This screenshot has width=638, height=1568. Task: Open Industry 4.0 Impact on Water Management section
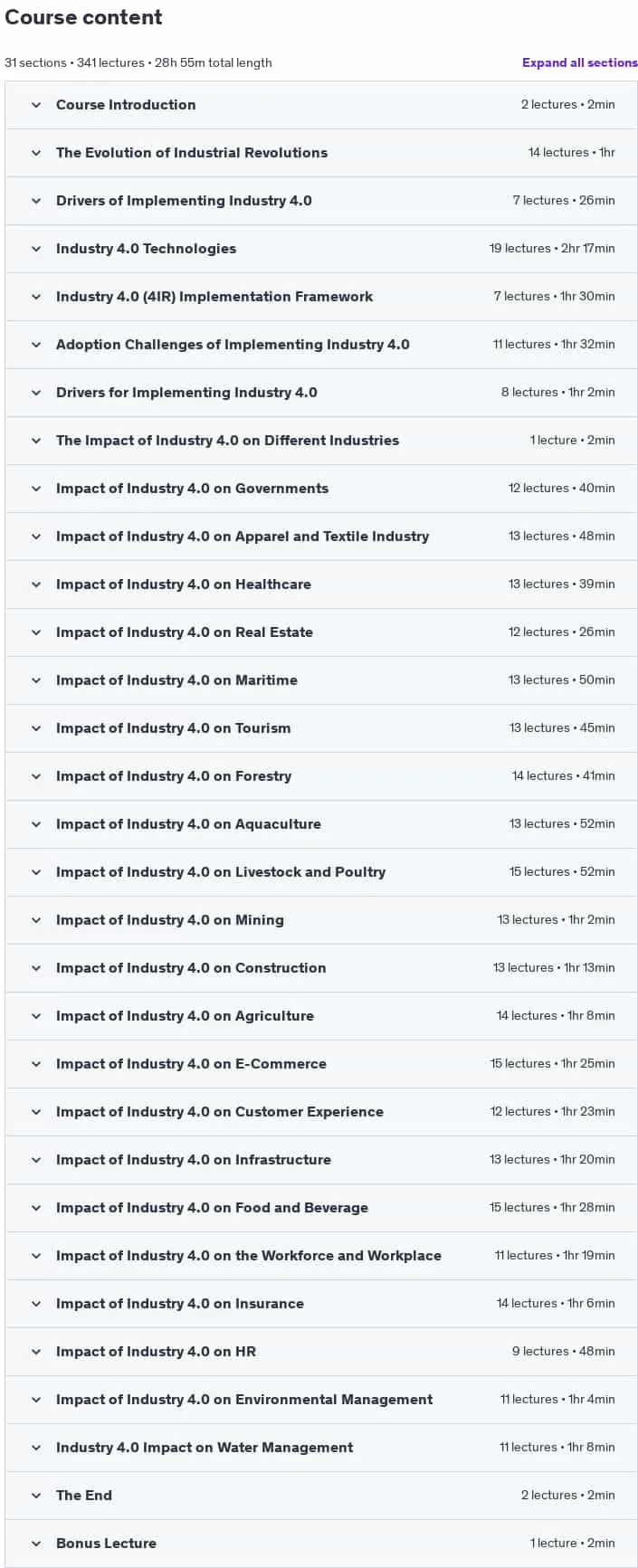[205, 1448]
